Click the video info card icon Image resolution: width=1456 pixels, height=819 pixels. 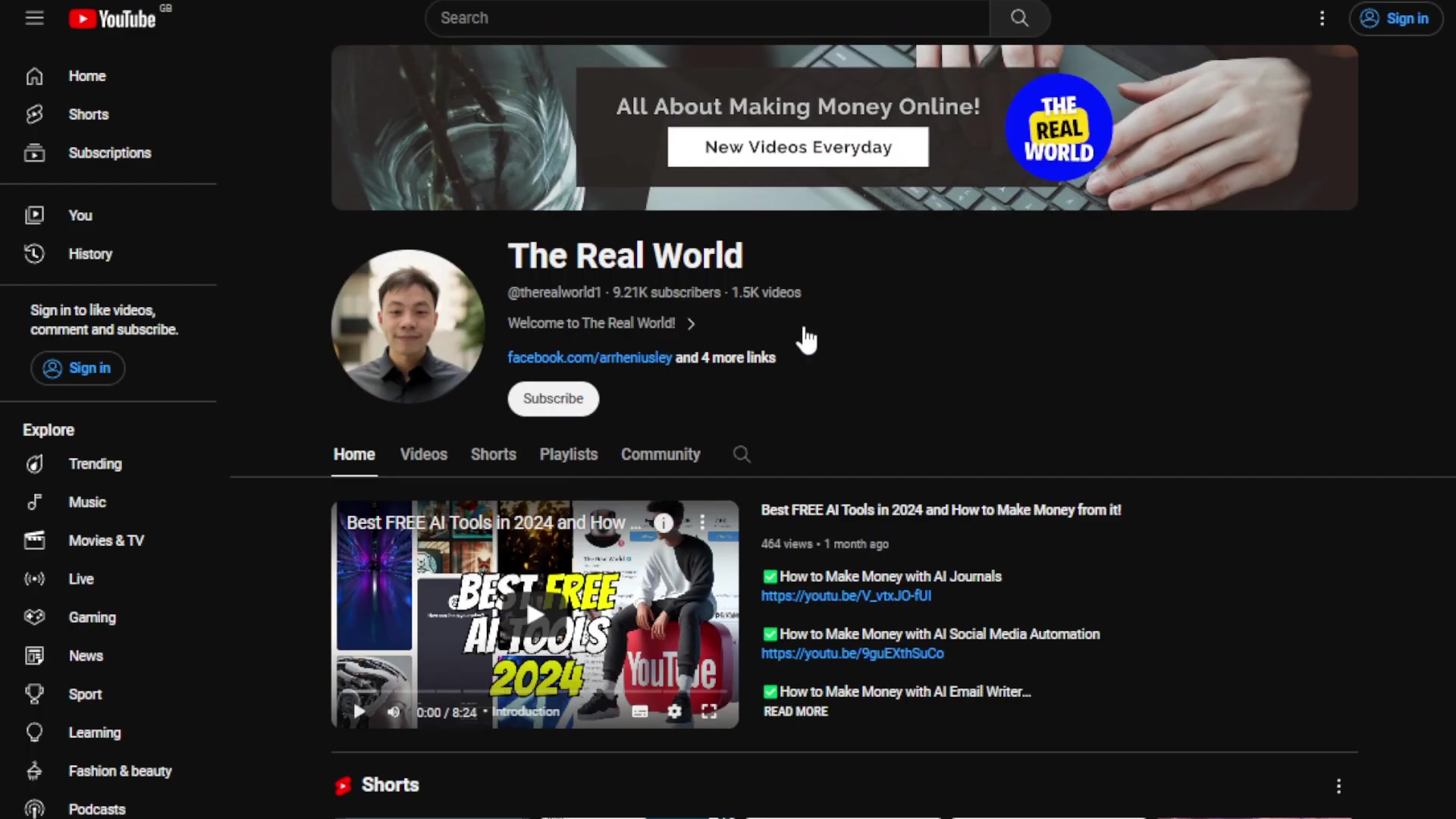click(663, 522)
